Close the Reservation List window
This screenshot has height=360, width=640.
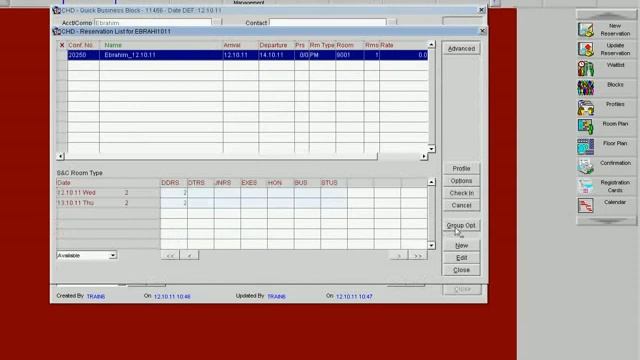tap(482, 31)
